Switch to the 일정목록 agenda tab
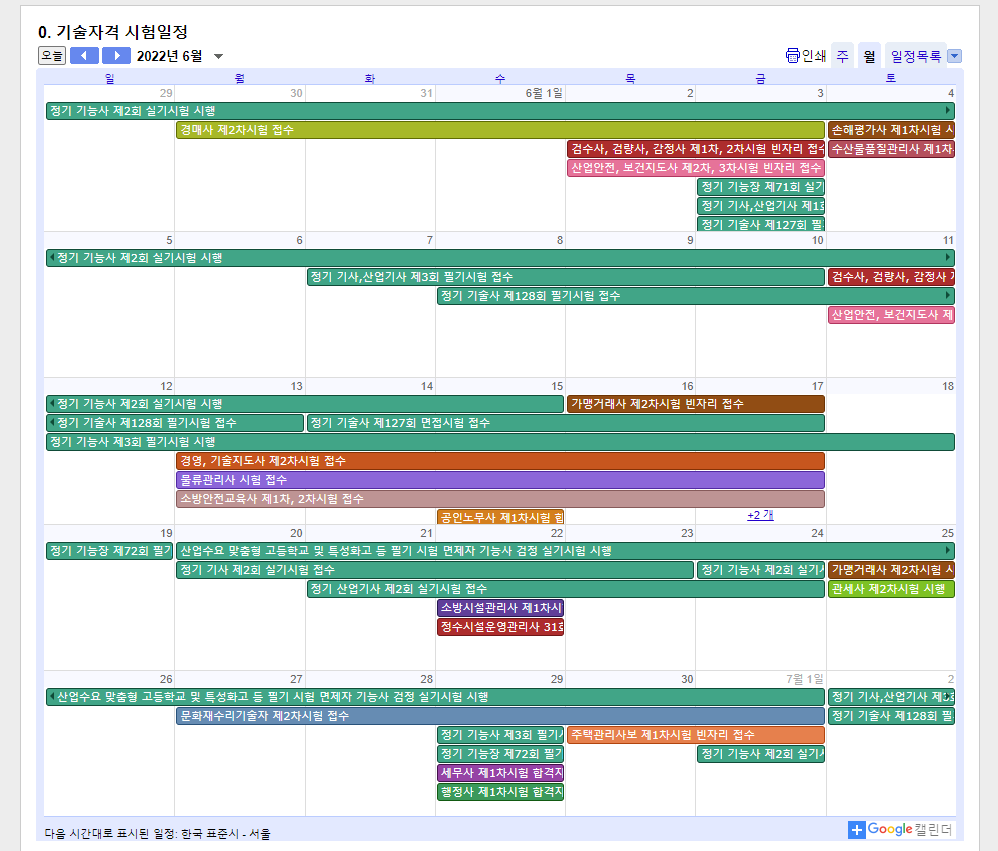This screenshot has width=998, height=851. tap(915, 56)
